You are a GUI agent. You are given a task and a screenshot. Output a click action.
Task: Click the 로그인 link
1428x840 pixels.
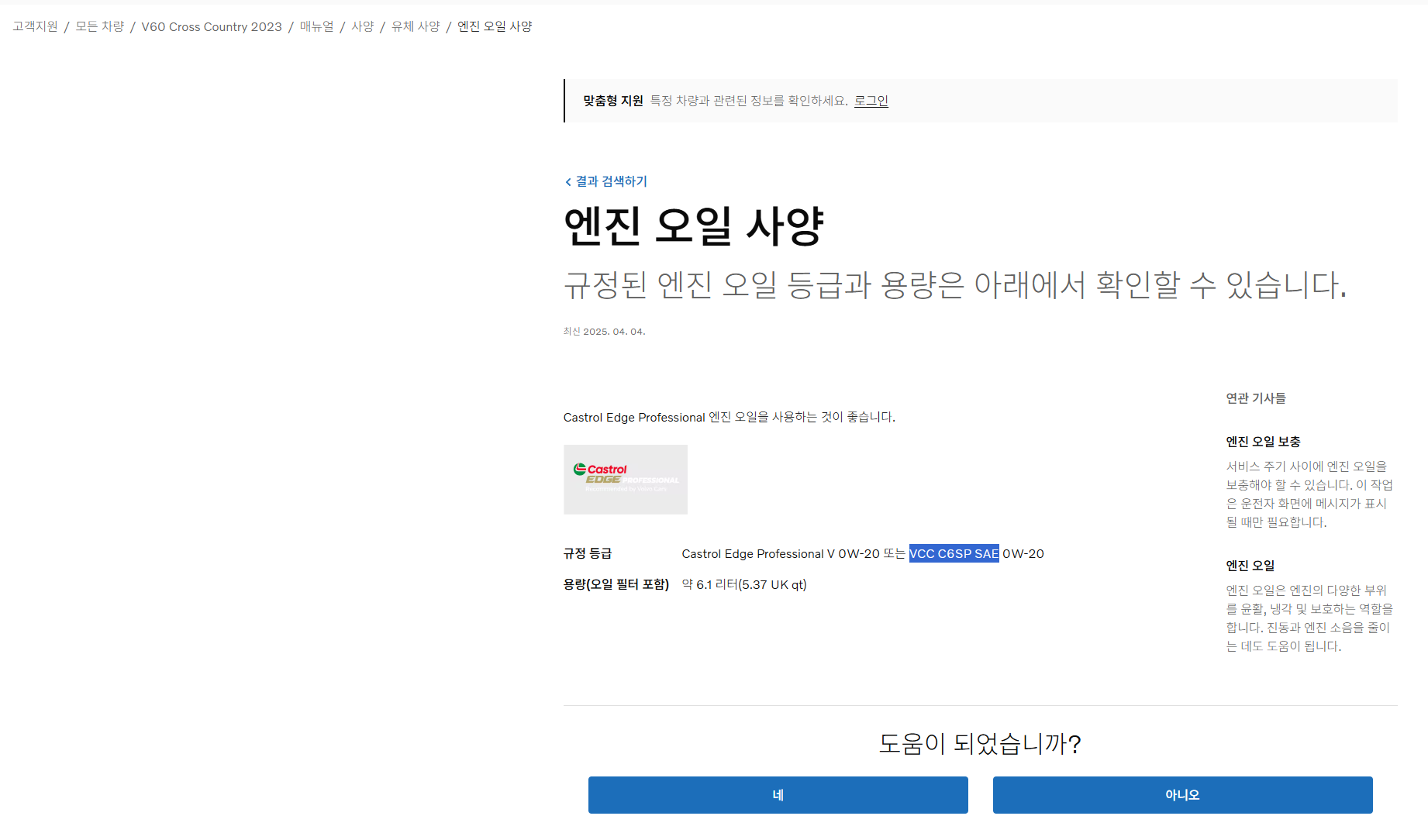tap(871, 101)
